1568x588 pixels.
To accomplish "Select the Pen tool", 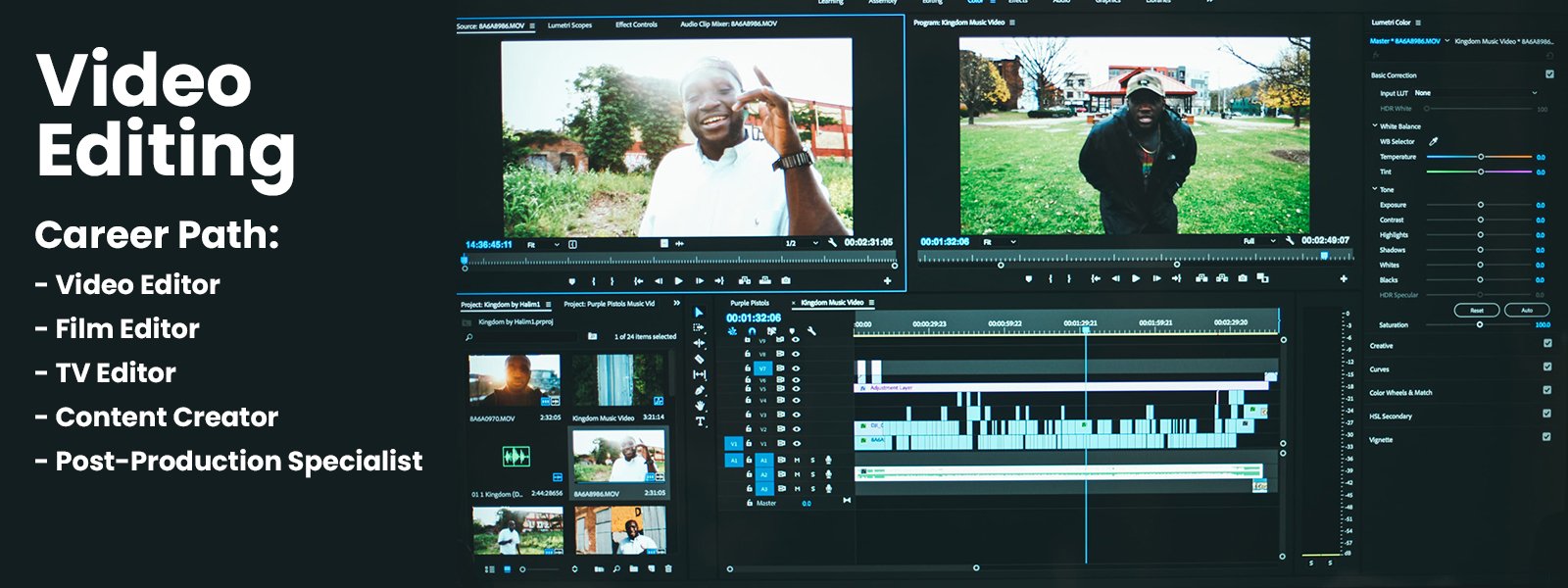I will click(700, 390).
